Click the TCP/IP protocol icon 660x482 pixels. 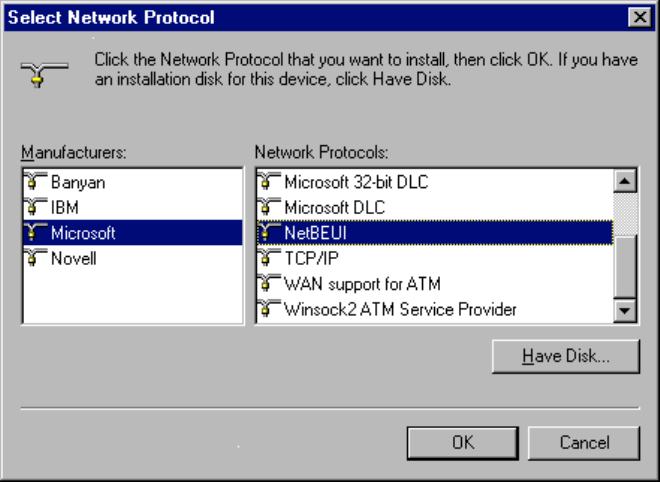(269, 258)
